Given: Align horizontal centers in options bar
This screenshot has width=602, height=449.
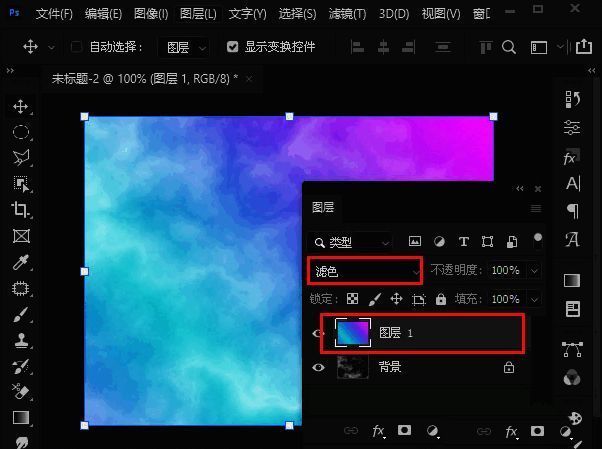Looking at the screenshot, I should click(383, 47).
